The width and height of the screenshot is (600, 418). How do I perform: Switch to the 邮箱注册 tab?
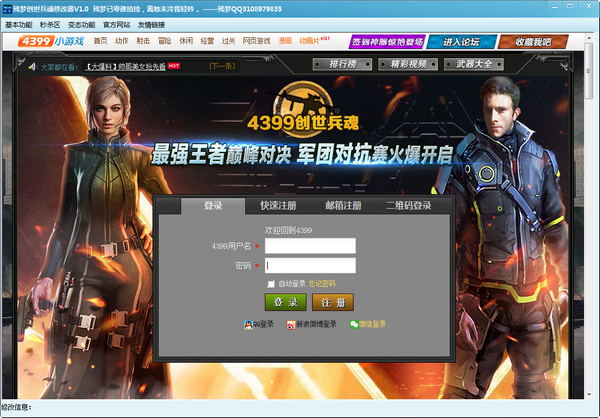tap(343, 206)
